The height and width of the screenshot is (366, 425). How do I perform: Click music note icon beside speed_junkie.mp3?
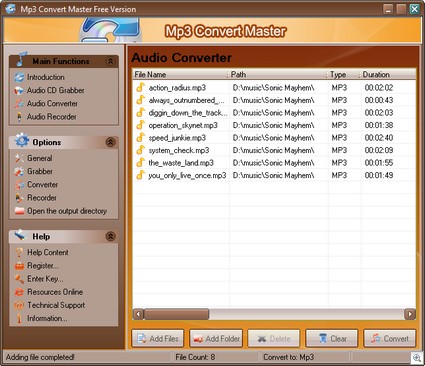coord(140,138)
